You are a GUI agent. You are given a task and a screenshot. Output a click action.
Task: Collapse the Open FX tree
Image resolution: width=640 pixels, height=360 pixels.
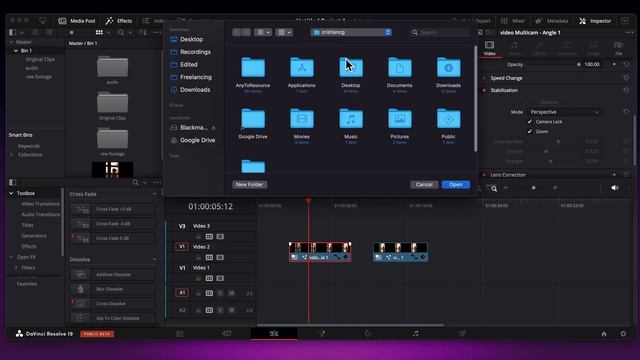[x=11, y=257]
